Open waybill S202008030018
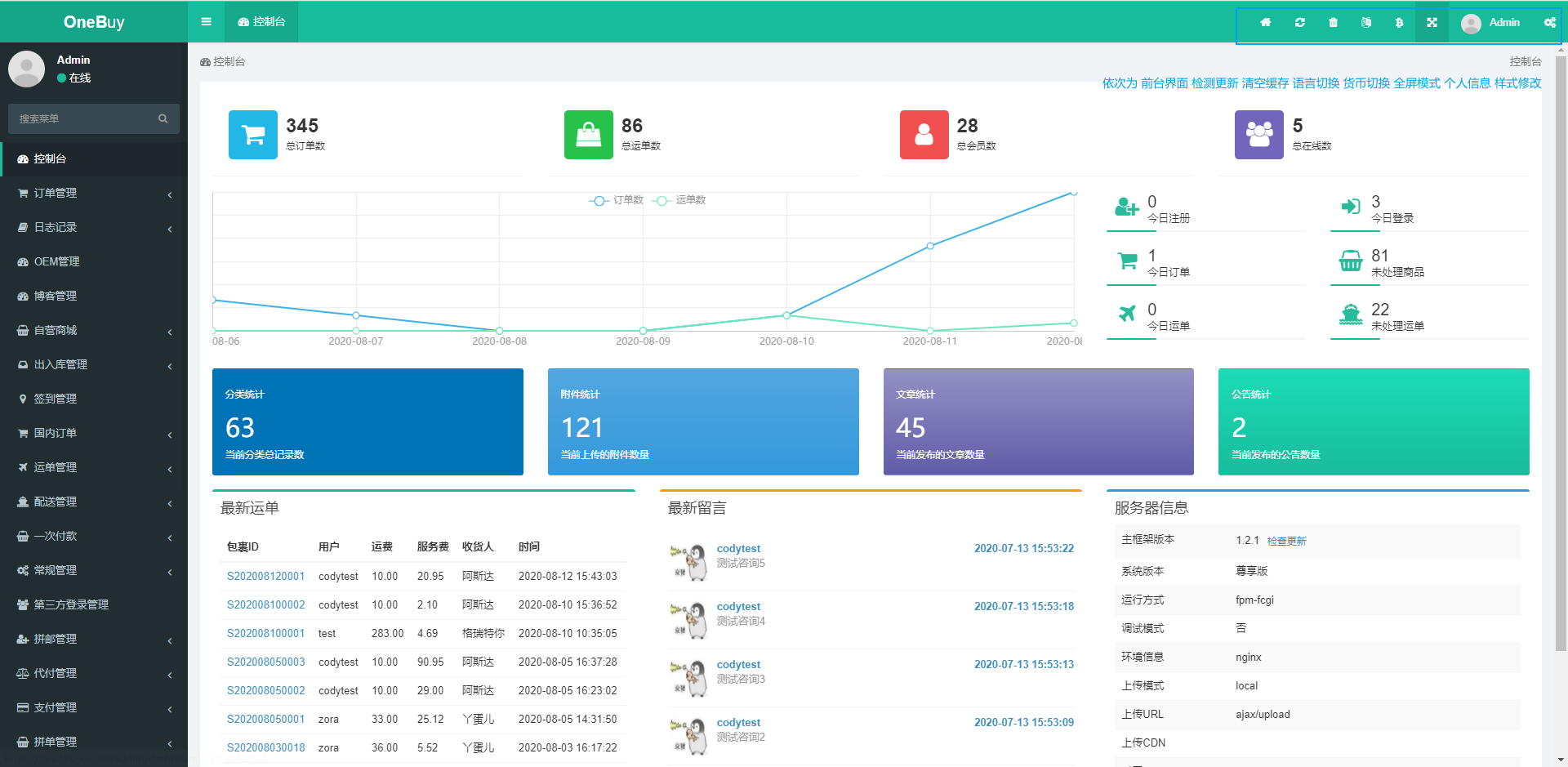This screenshot has width=1568, height=767. click(265, 748)
